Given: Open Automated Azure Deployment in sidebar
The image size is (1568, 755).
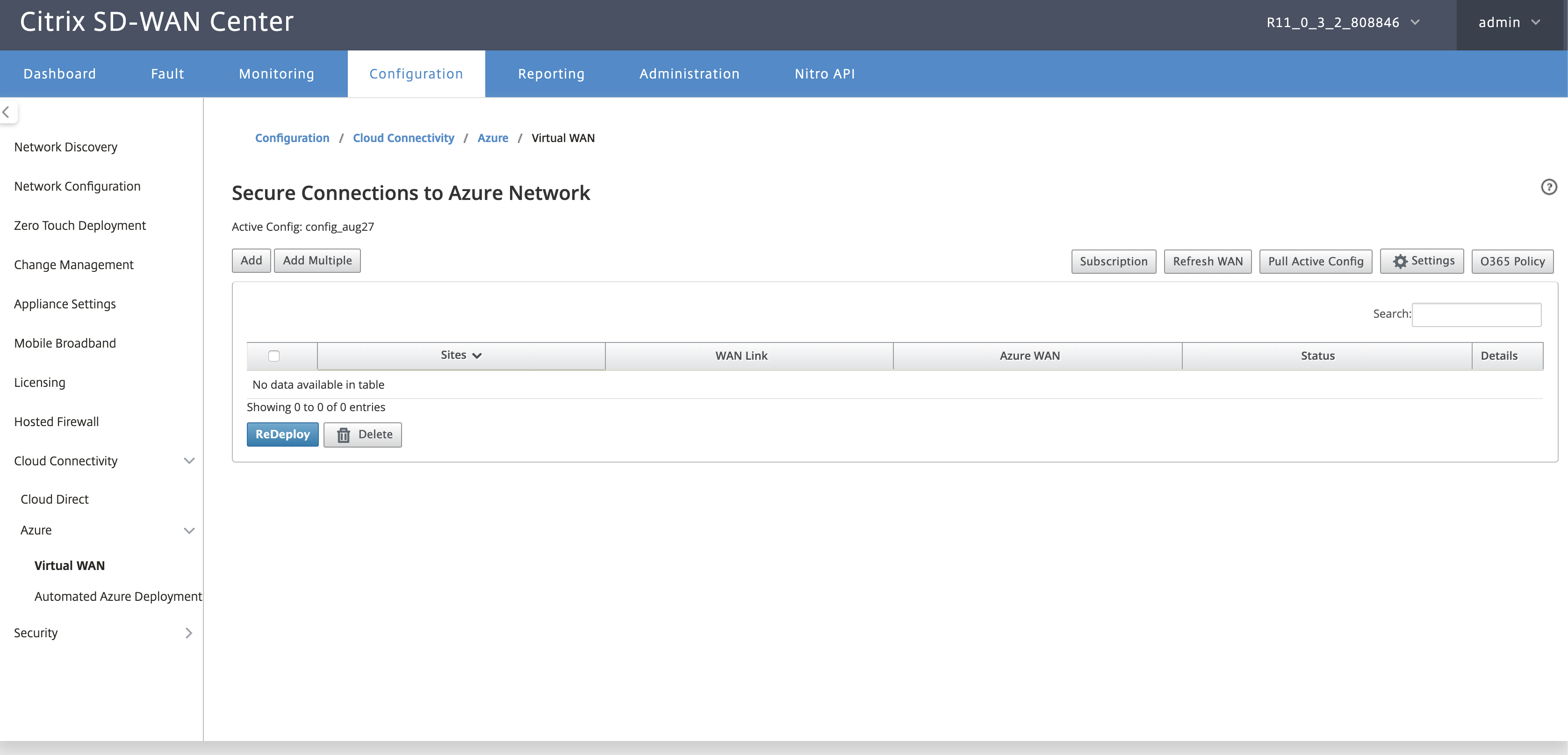Looking at the screenshot, I should click(118, 596).
